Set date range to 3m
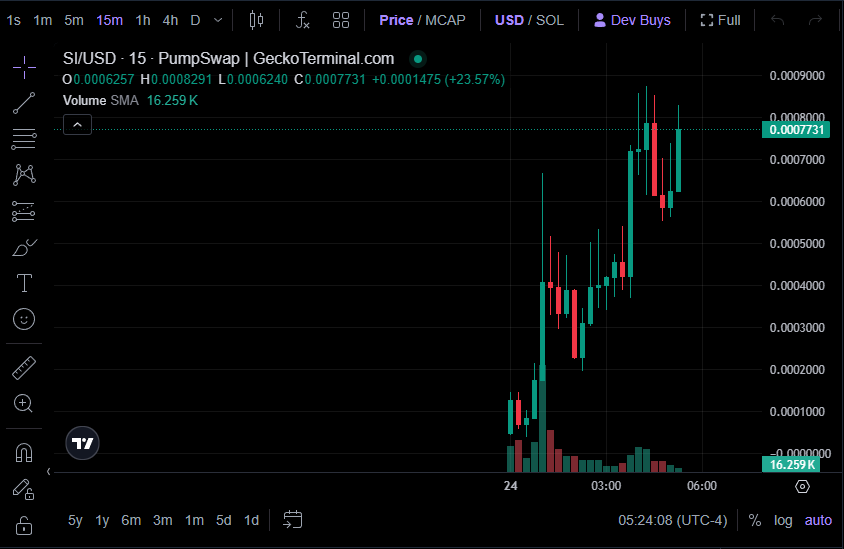Viewport: 844px width, 549px height. 163,520
